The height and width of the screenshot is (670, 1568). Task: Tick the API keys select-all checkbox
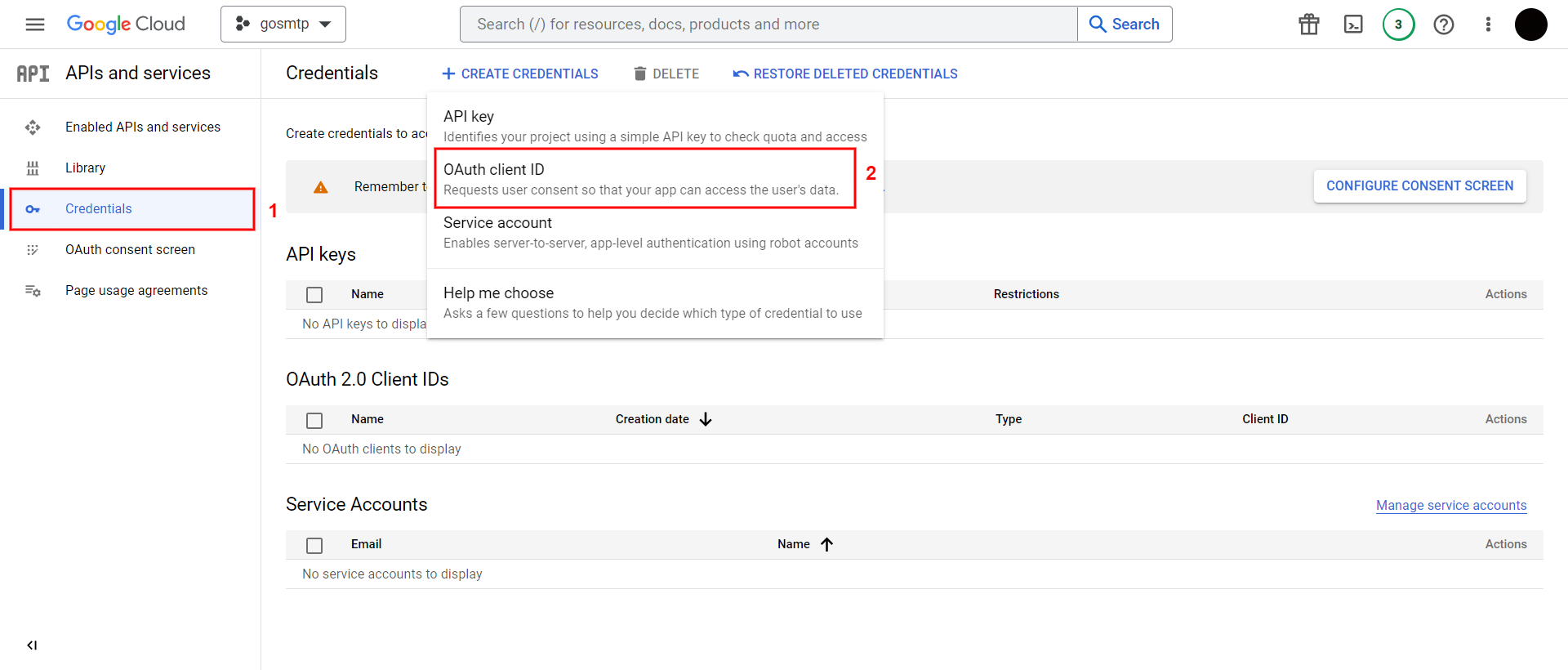click(x=314, y=295)
